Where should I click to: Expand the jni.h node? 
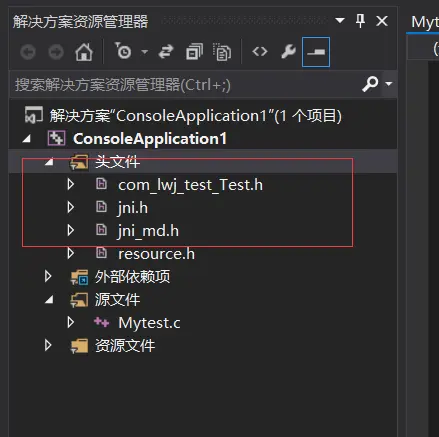coord(71,207)
